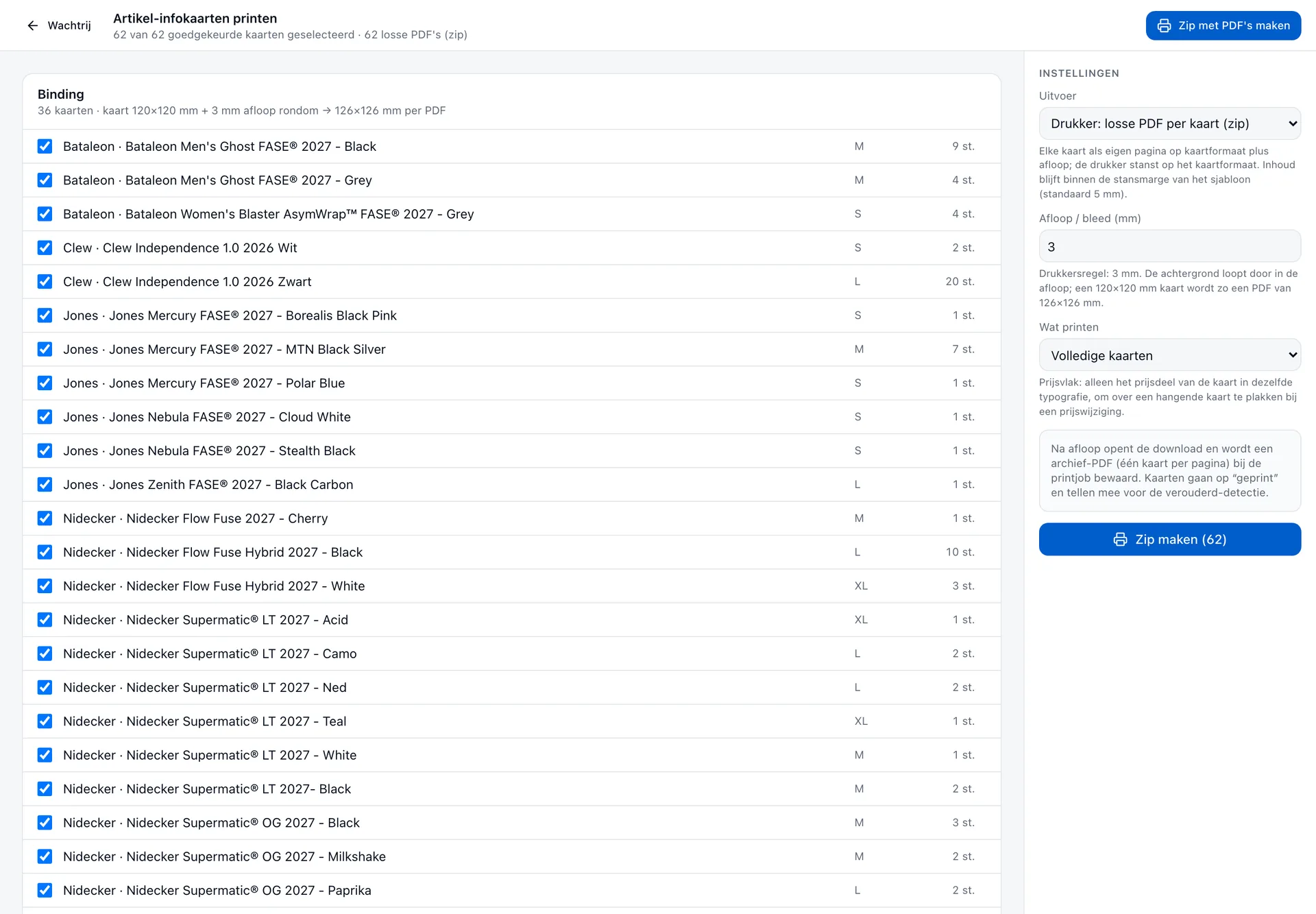The height and width of the screenshot is (914, 1316).
Task: Untick Nidecker Supermatic LT 2027 - White
Action: click(x=45, y=755)
